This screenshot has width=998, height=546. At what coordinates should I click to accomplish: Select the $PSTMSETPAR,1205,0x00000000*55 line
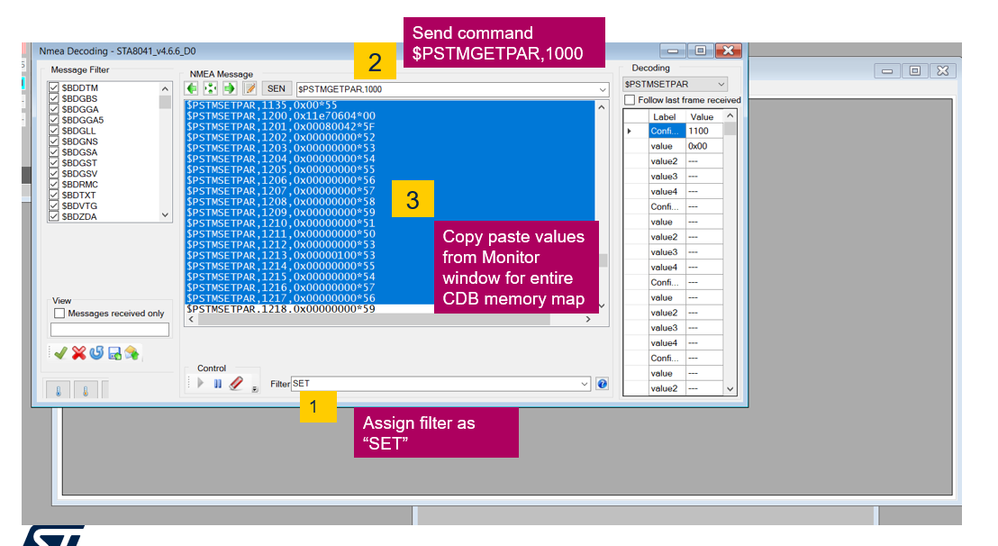[x=281, y=169]
